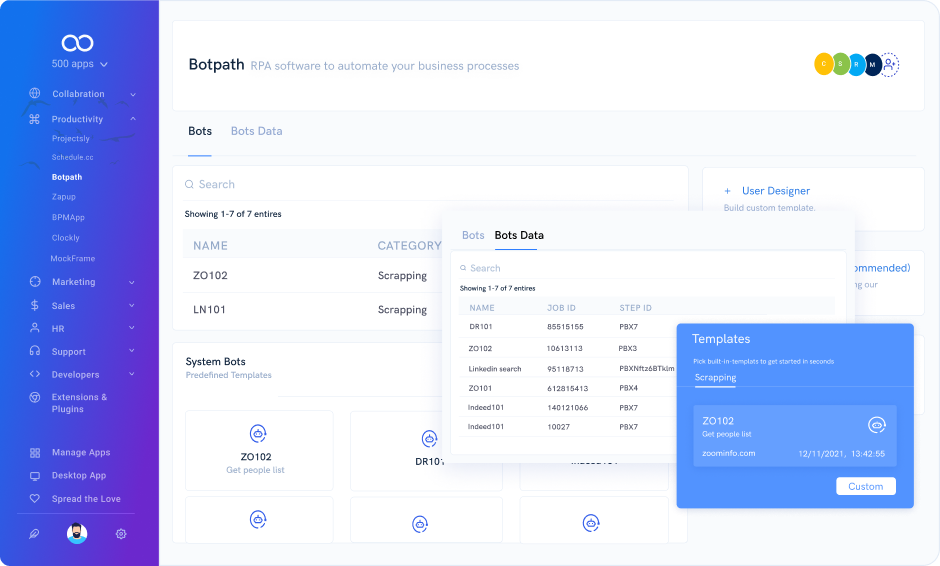Click the yellow C member avatar

823,65
